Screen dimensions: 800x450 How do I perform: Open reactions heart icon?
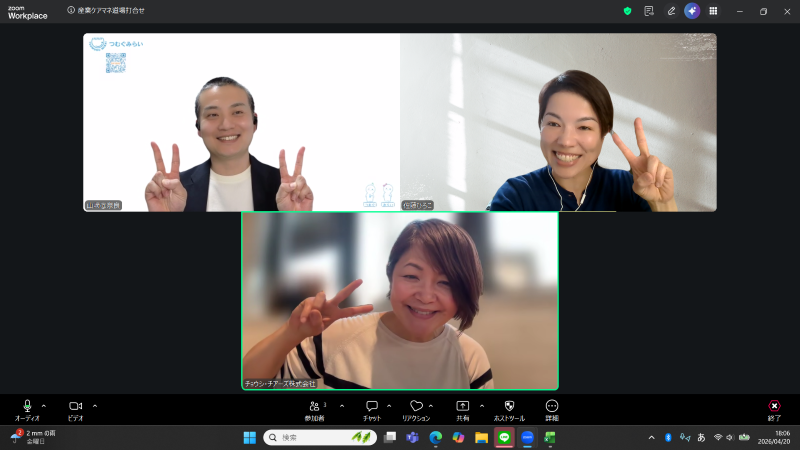[x=416, y=409]
